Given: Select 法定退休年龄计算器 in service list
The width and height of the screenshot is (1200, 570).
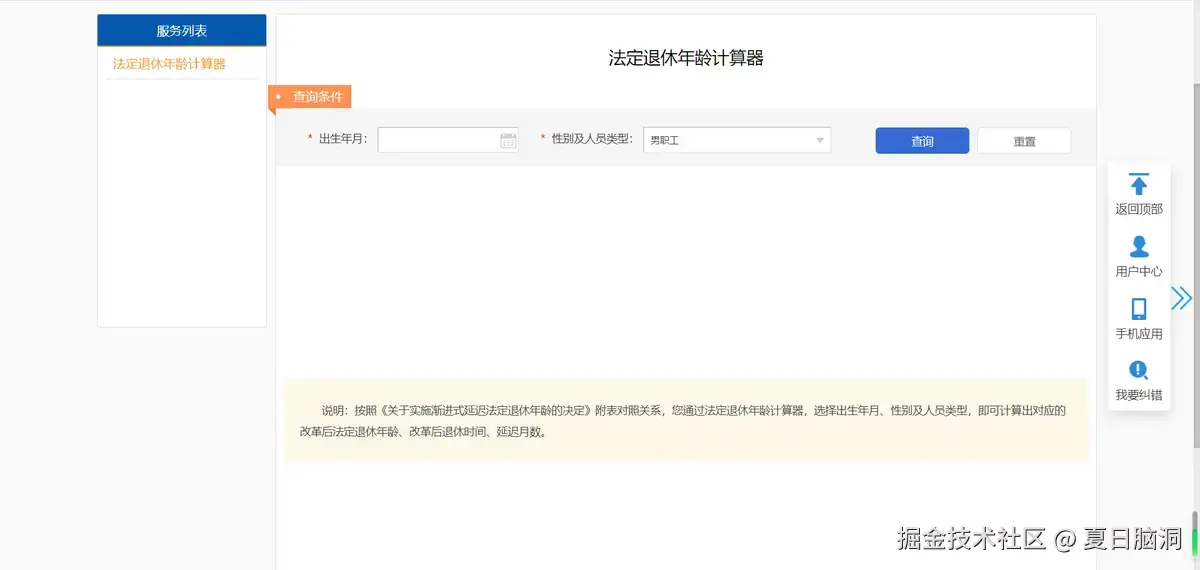Looking at the screenshot, I should (169, 64).
